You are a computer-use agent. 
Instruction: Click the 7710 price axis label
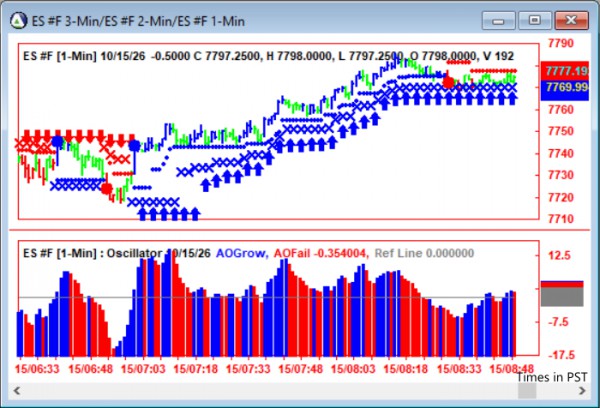[x=561, y=219]
